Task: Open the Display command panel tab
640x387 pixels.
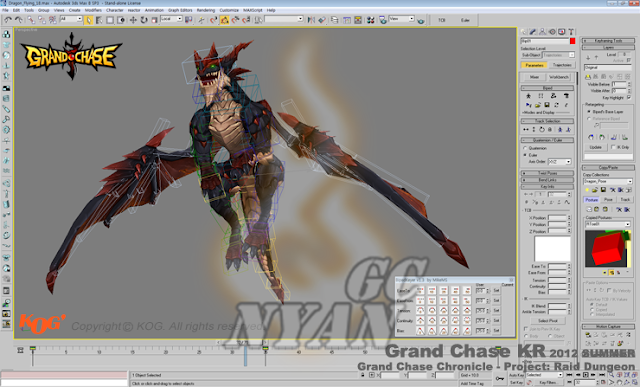Action: [x=562, y=31]
